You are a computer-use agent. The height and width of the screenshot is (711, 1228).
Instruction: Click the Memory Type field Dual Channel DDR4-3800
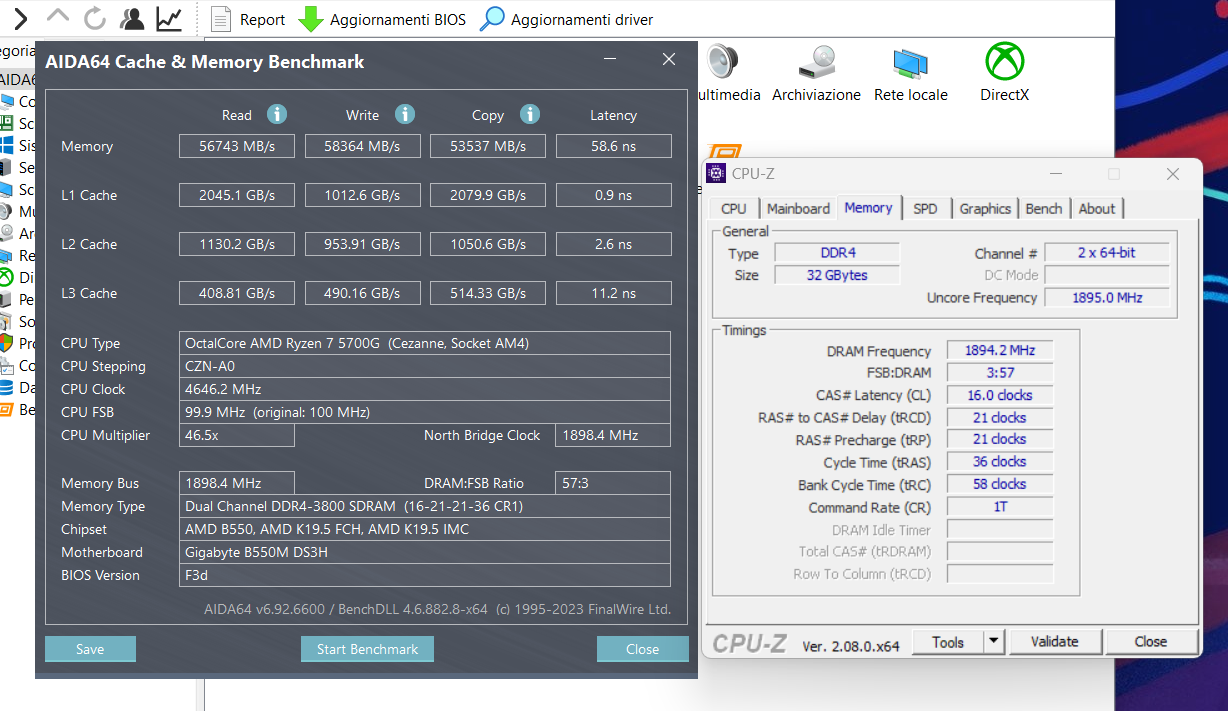[425, 506]
